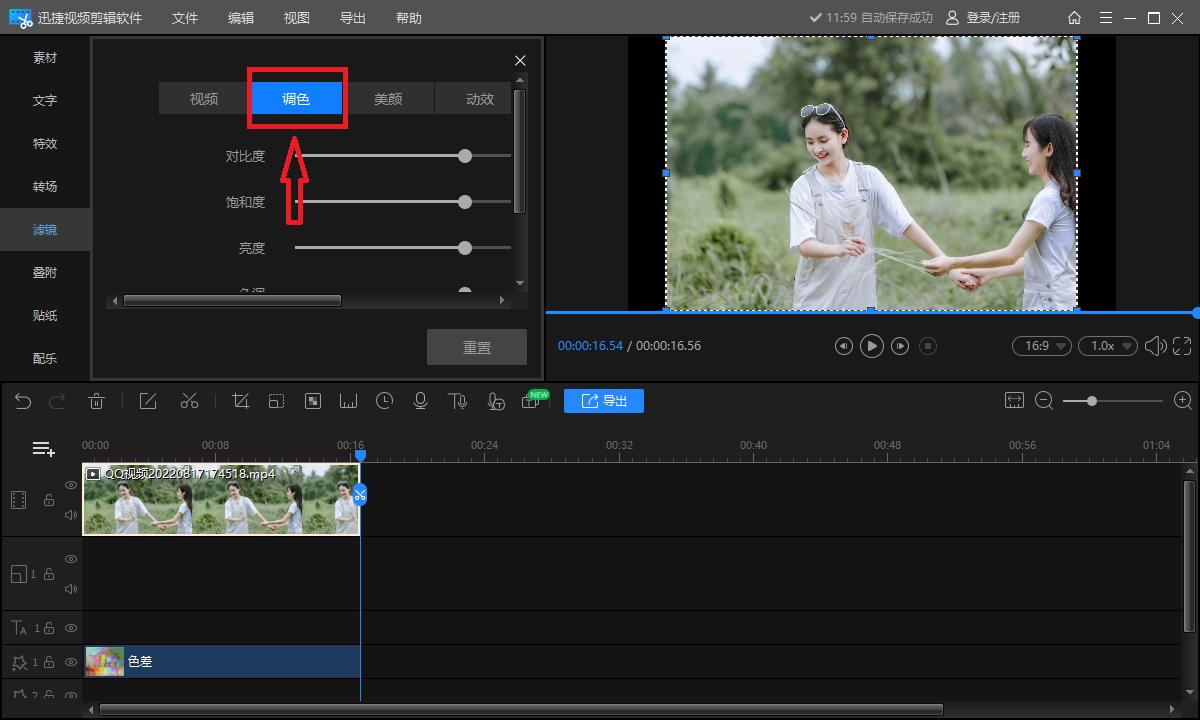This screenshot has width=1200, height=720.
Task: Click the mosaic icon in the toolbar
Action: [313, 401]
